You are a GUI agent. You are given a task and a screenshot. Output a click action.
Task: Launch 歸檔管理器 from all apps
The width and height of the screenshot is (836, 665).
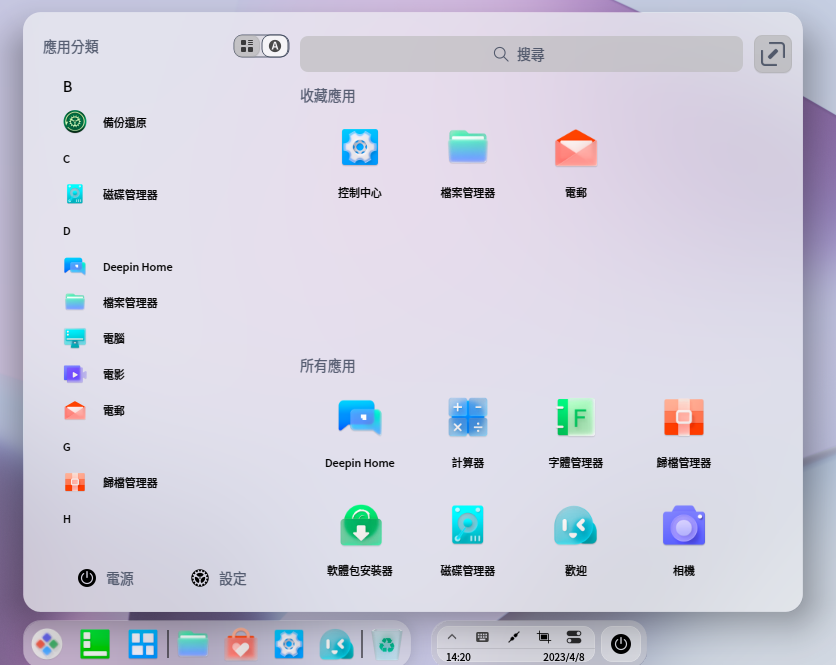tap(683, 417)
